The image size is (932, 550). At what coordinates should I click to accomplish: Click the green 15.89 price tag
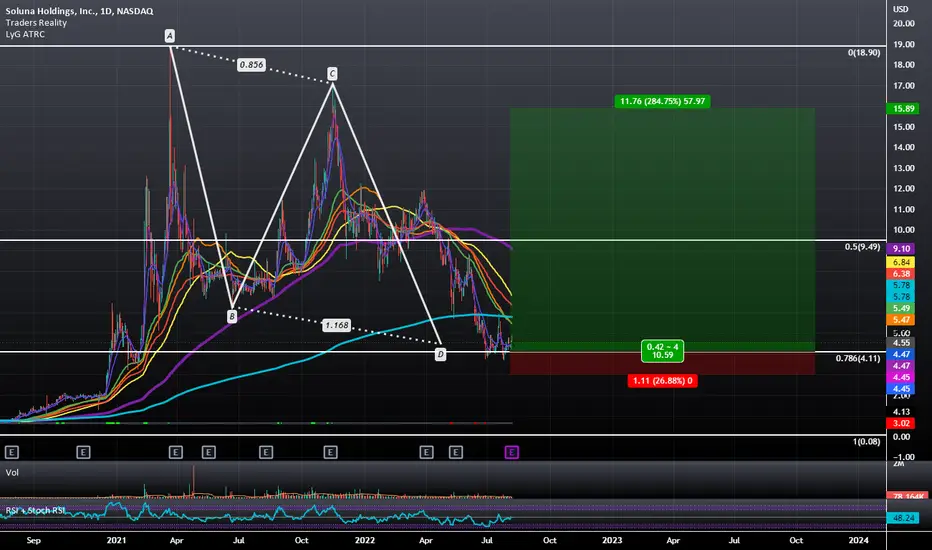point(902,108)
